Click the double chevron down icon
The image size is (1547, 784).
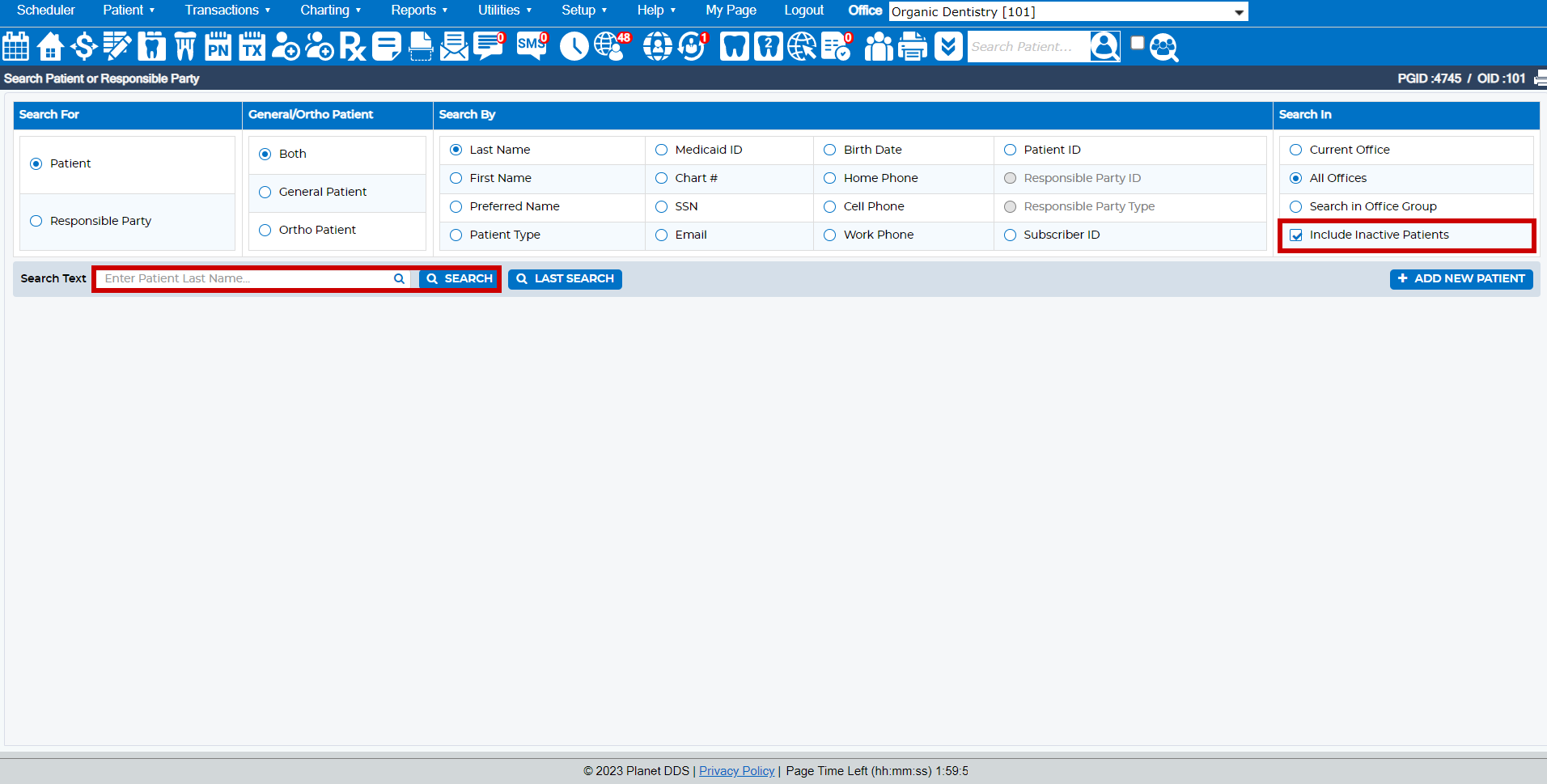948,46
